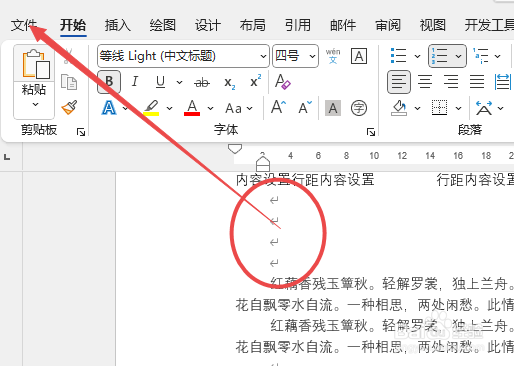The image size is (514, 366).
Task: Click the distributed alignment icon
Action: click(x=503, y=82)
